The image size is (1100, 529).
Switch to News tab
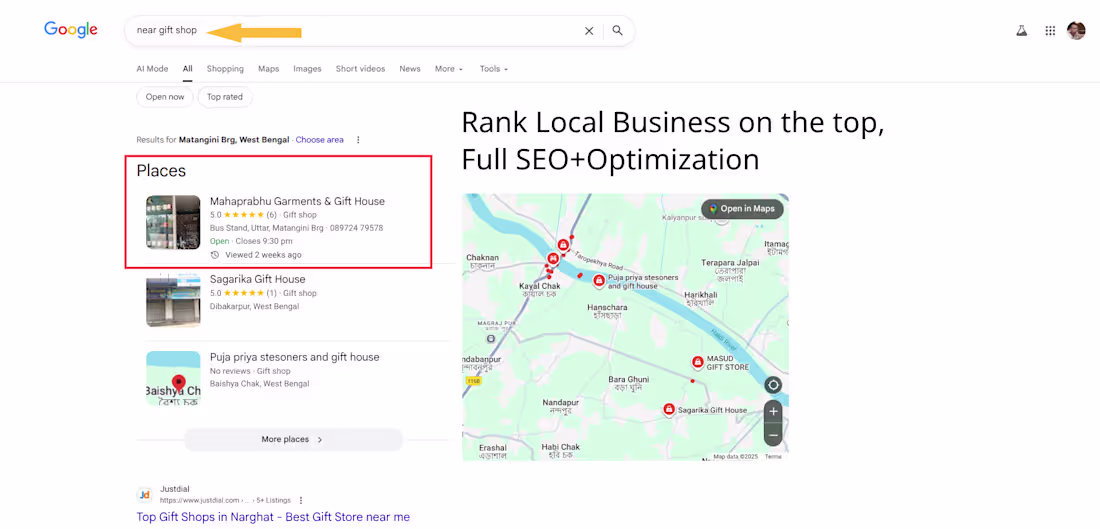coord(410,69)
